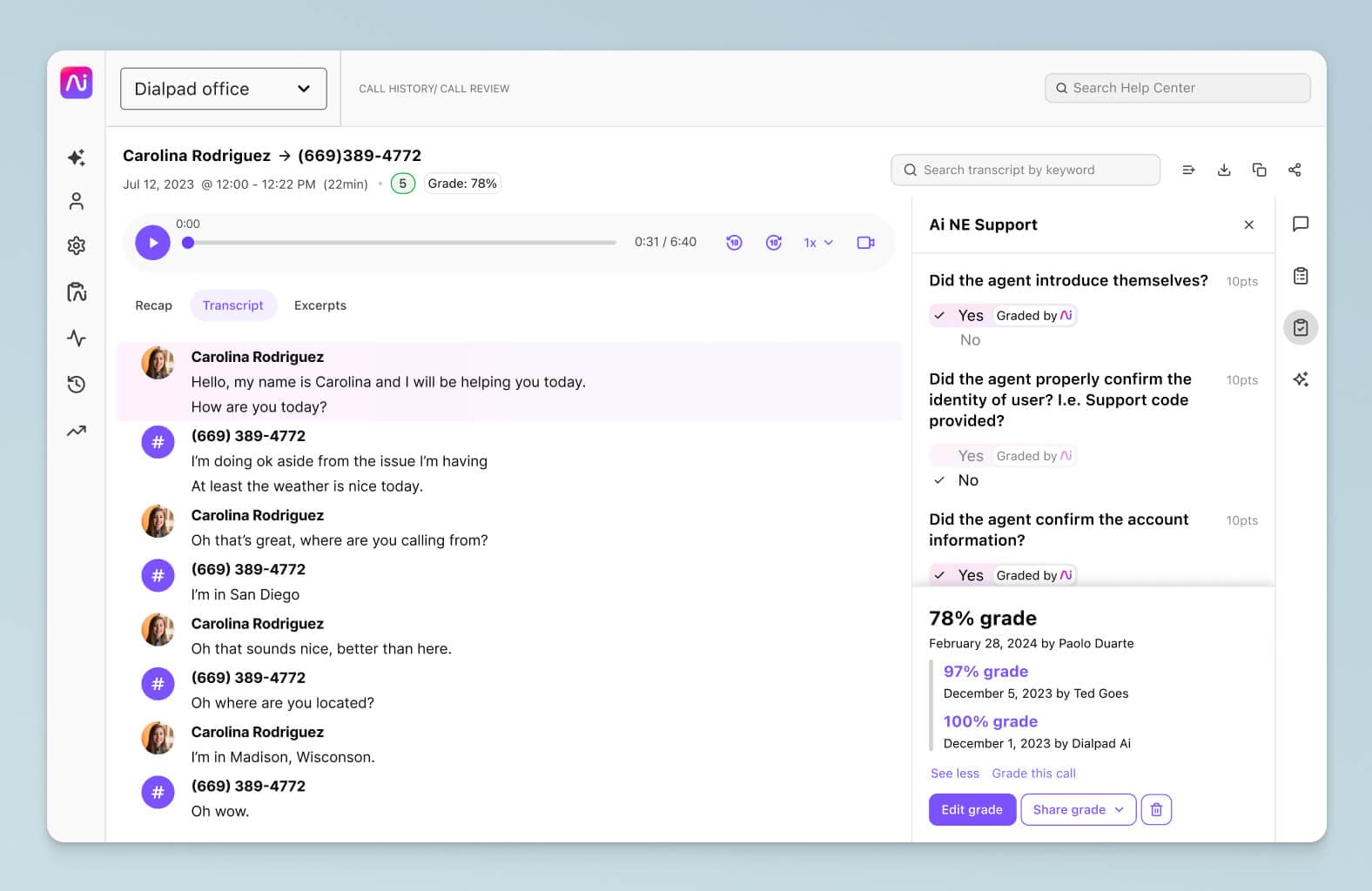Select Yes for identity confirmation question

[970, 456]
